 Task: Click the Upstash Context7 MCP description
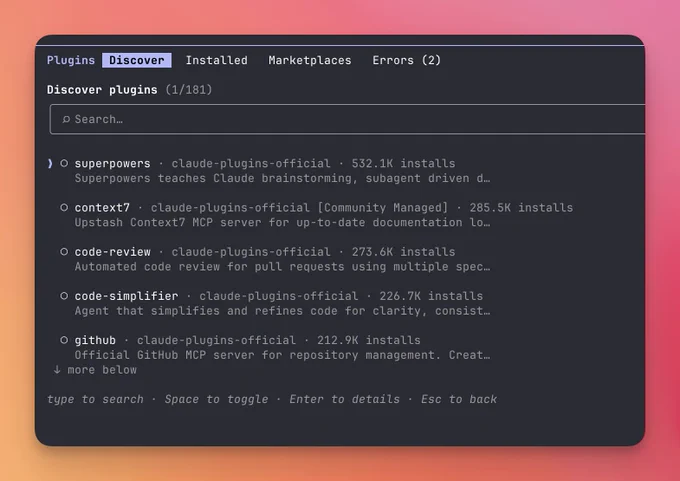tap(282, 223)
